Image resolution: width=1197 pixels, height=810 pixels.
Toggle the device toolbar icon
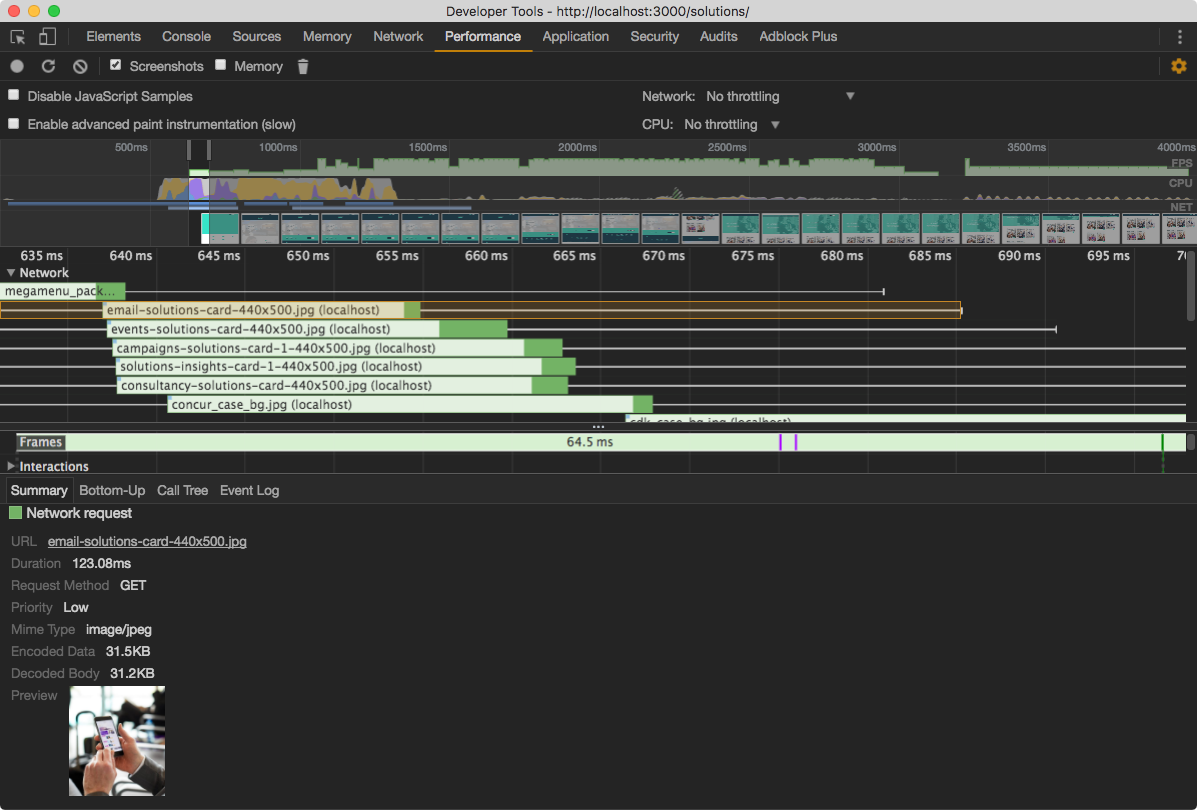[x=47, y=36]
